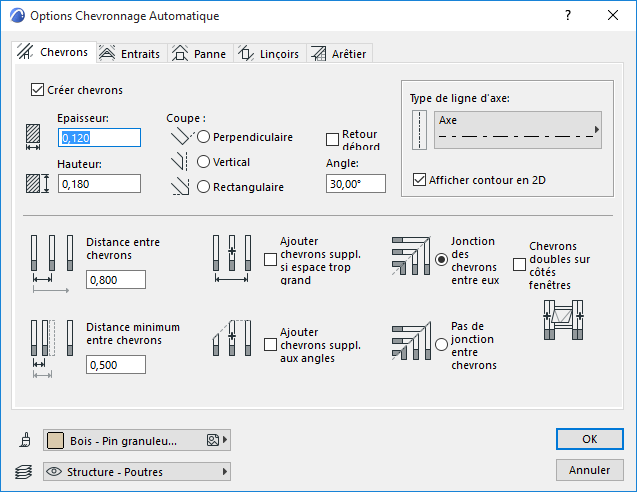Click the rafter junction illustration icon
This screenshot has width=637, height=492.
[410, 259]
